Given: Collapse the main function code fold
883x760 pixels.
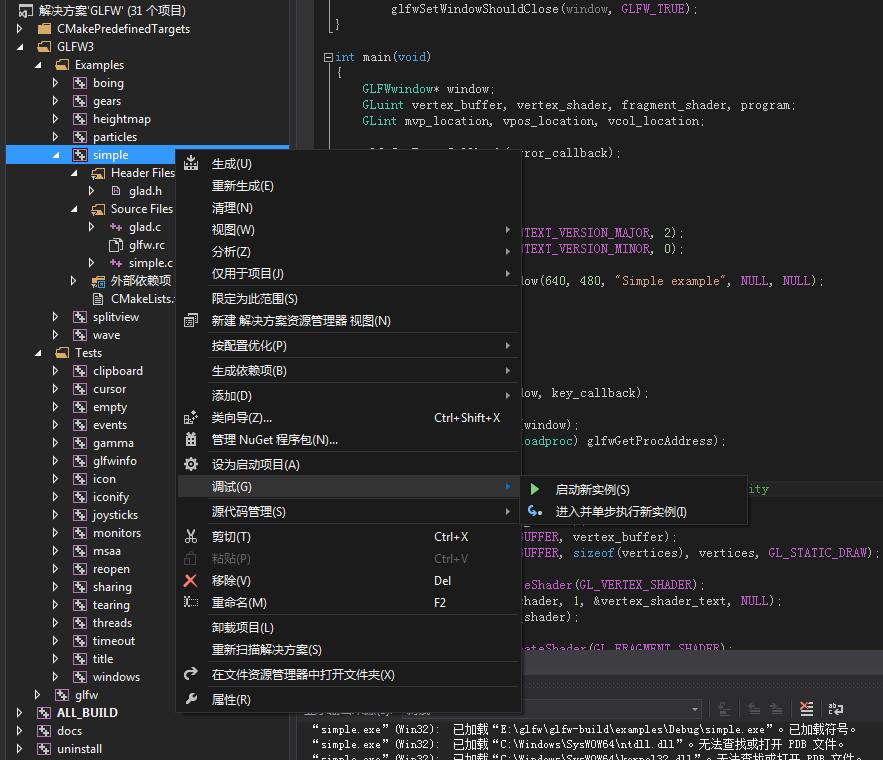Looking at the screenshot, I should pyautogui.click(x=328, y=57).
